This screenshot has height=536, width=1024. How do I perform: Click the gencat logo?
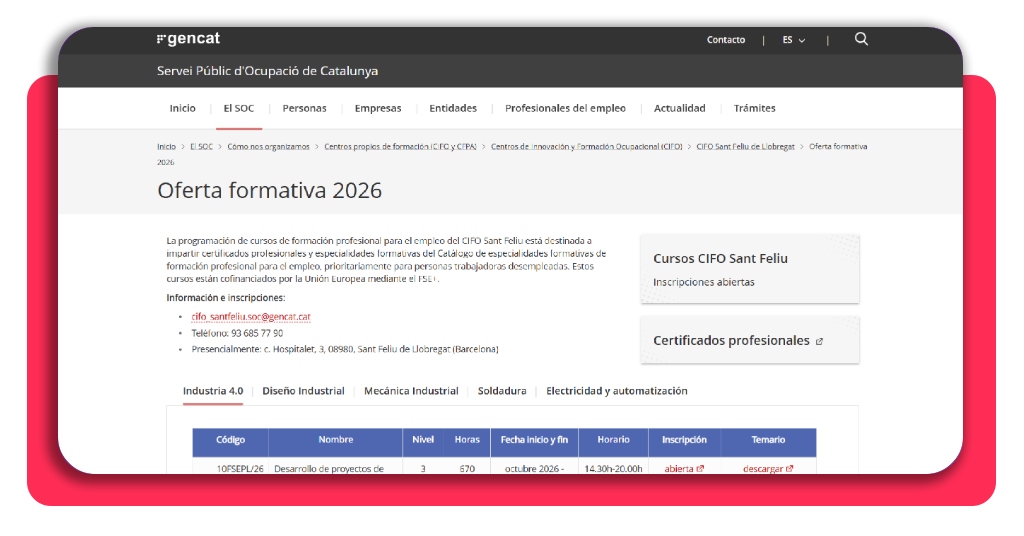[x=188, y=39]
